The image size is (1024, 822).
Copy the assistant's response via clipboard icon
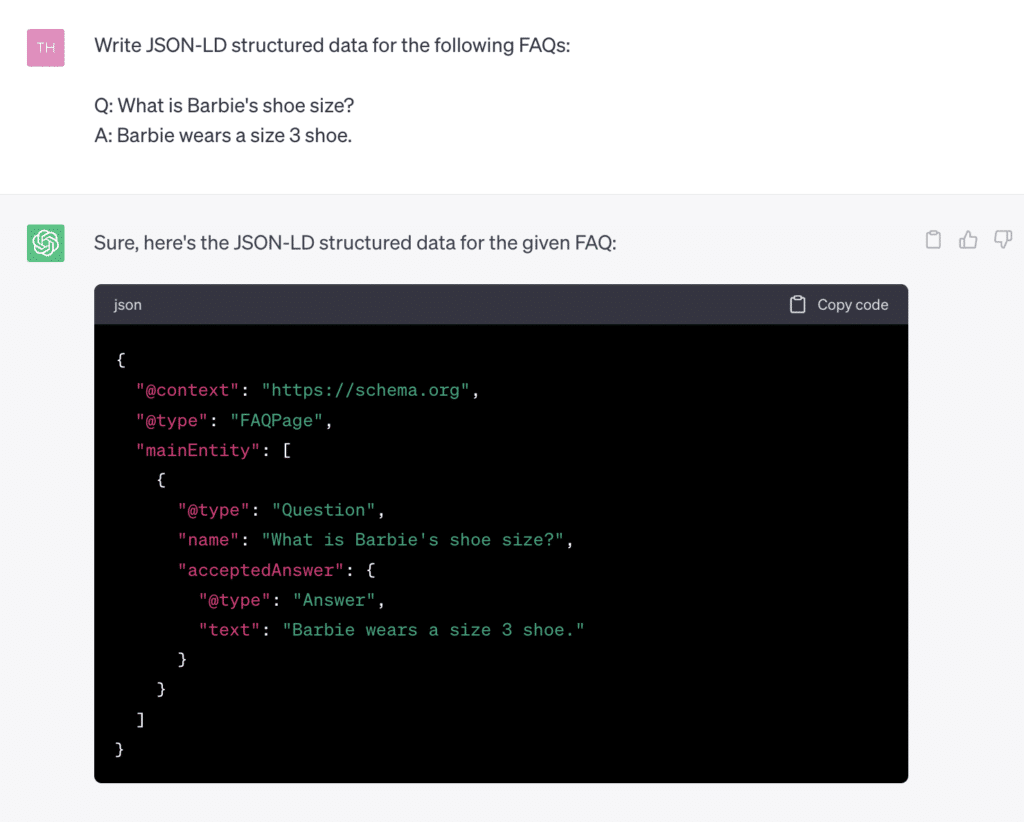click(932, 239)
